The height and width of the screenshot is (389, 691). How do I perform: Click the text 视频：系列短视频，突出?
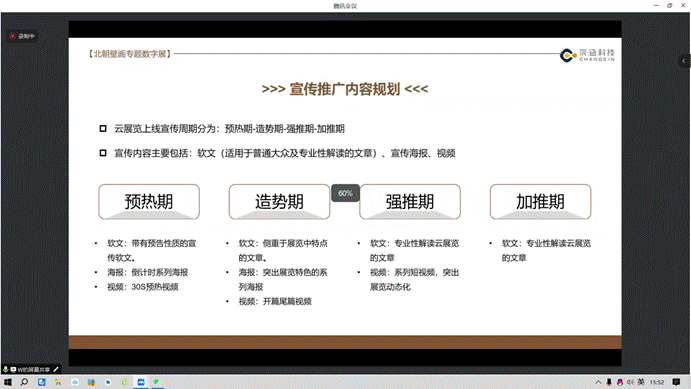[x=414, y=272]
